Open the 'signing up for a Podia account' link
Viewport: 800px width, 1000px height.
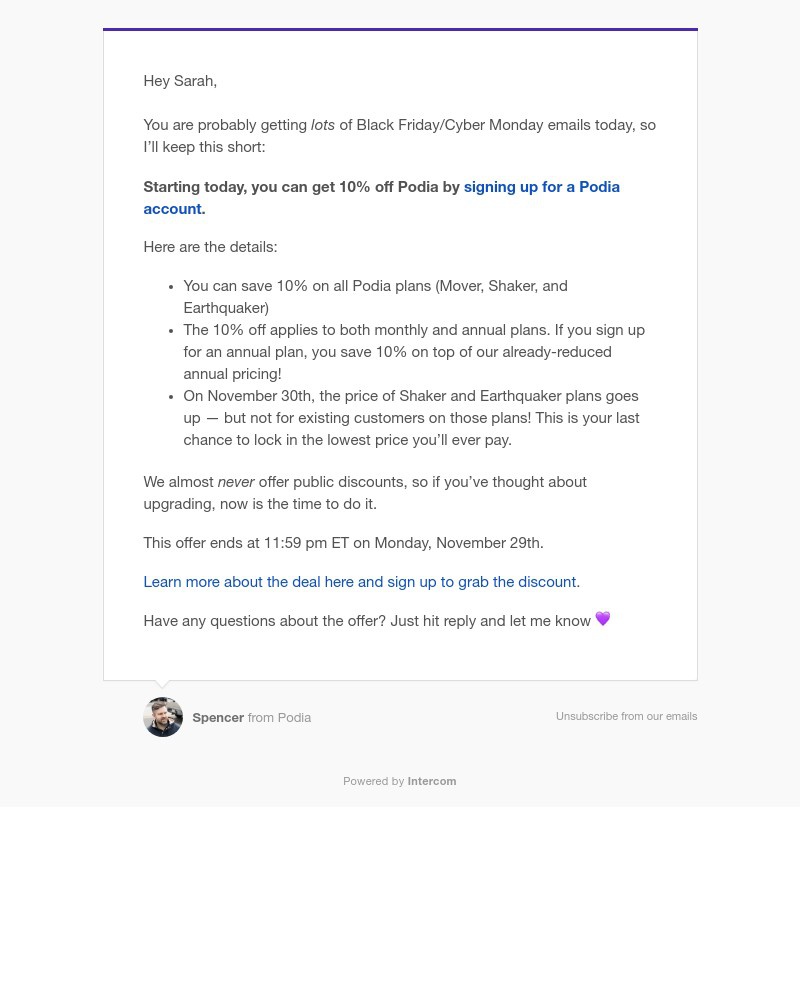(x=541, y=188)
